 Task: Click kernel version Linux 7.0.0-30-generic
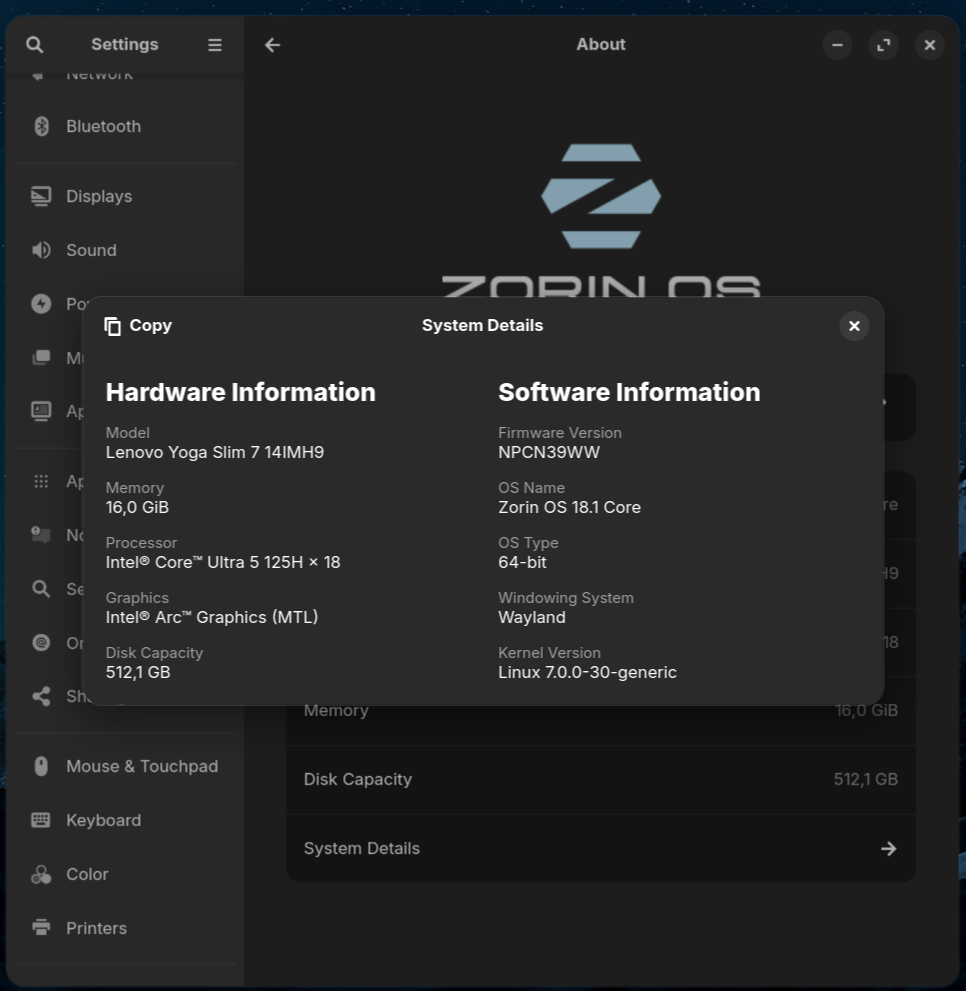click(x=587, y=672)
